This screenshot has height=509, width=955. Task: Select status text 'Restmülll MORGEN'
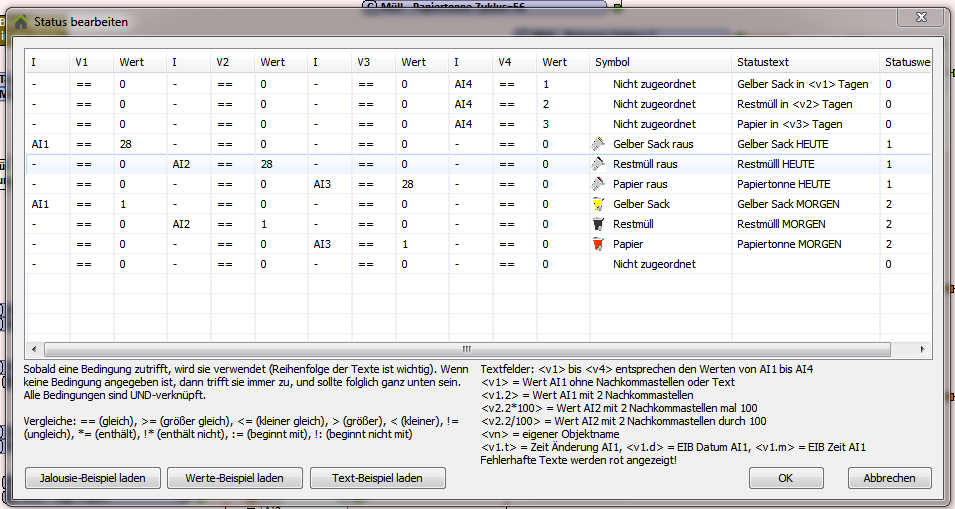781,225
